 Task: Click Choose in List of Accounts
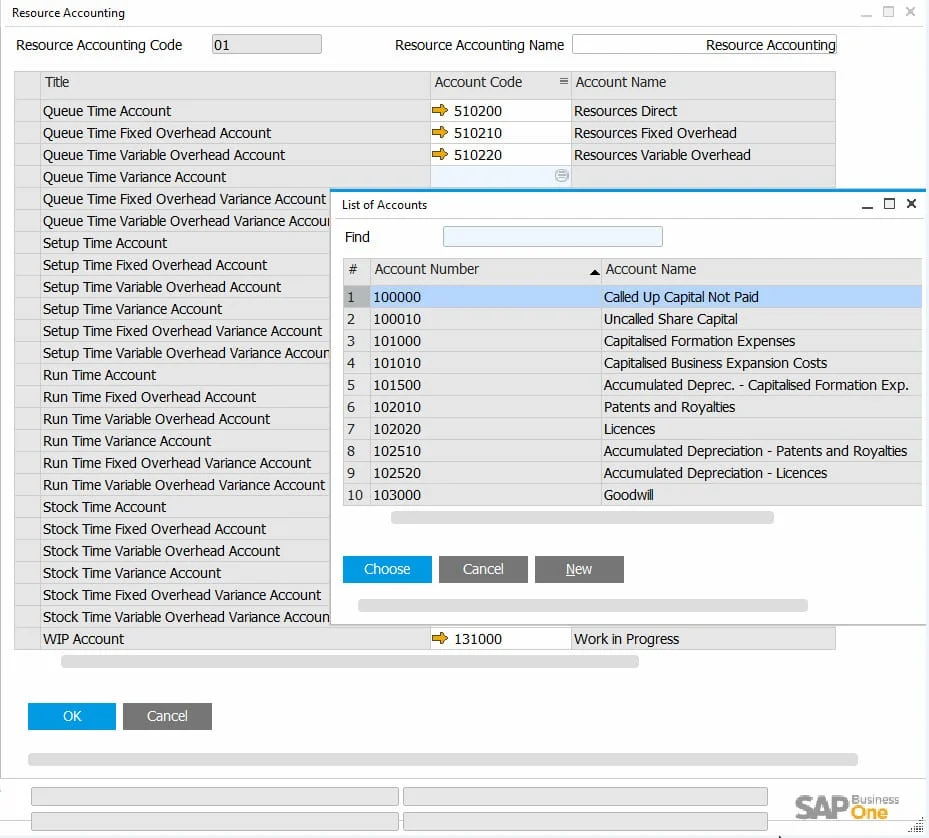coord(387,569)
